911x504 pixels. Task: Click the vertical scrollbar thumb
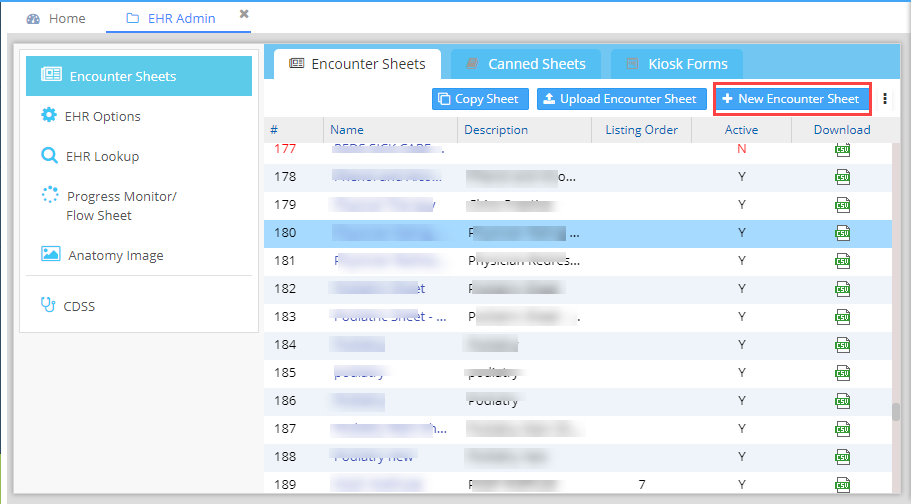point(896,412)
